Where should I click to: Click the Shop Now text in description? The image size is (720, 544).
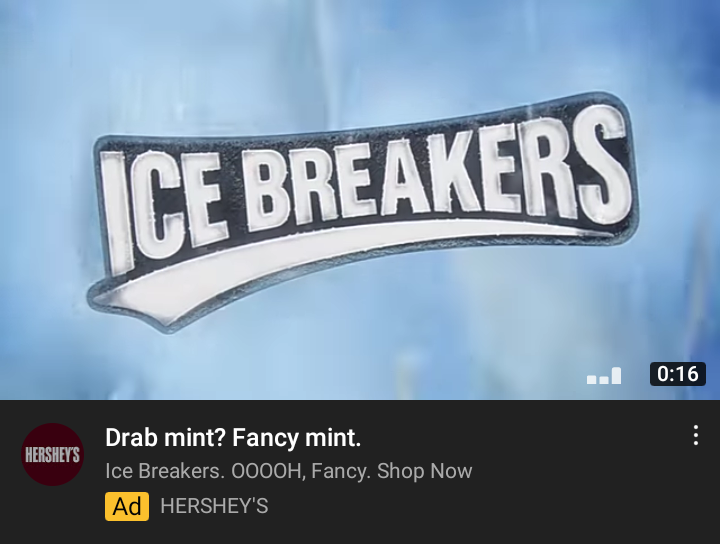(425, 471)
